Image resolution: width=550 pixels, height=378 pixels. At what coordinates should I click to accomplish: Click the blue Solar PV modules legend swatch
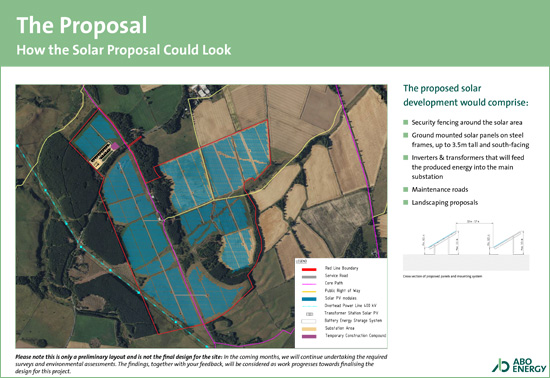click(309, 299)
